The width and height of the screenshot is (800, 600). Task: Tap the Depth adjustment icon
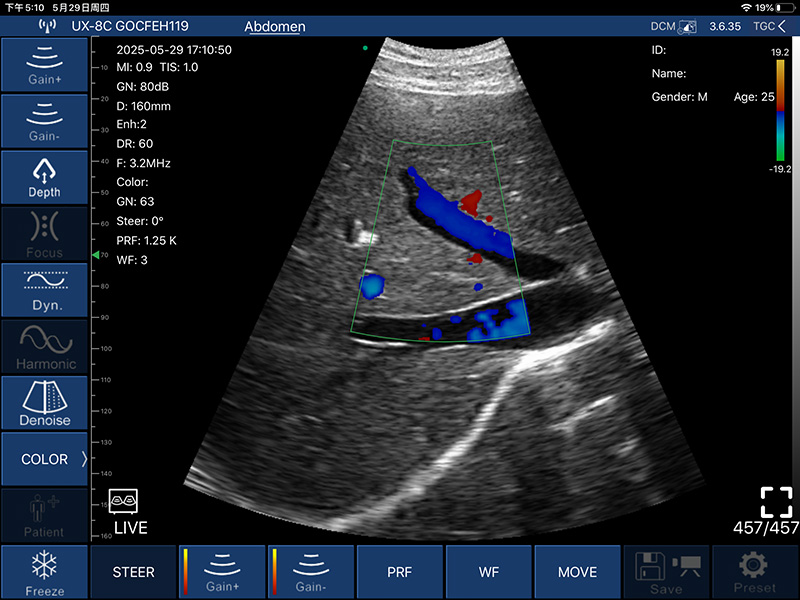[x=44, y=177]
